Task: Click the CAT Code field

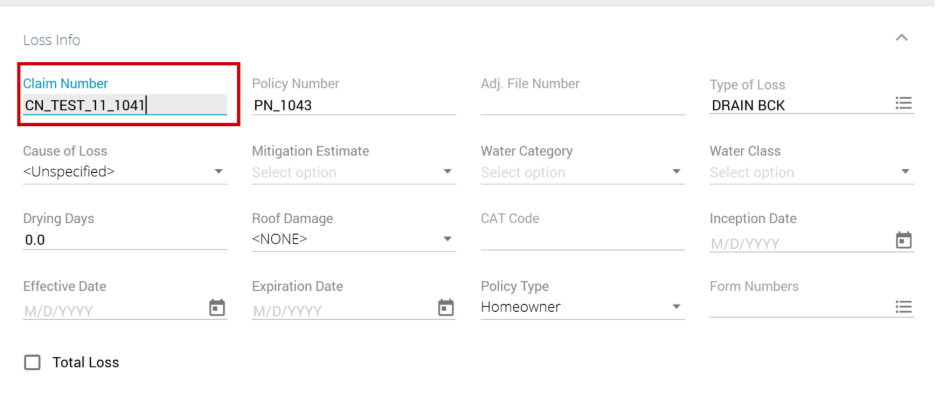Action: 582,240
